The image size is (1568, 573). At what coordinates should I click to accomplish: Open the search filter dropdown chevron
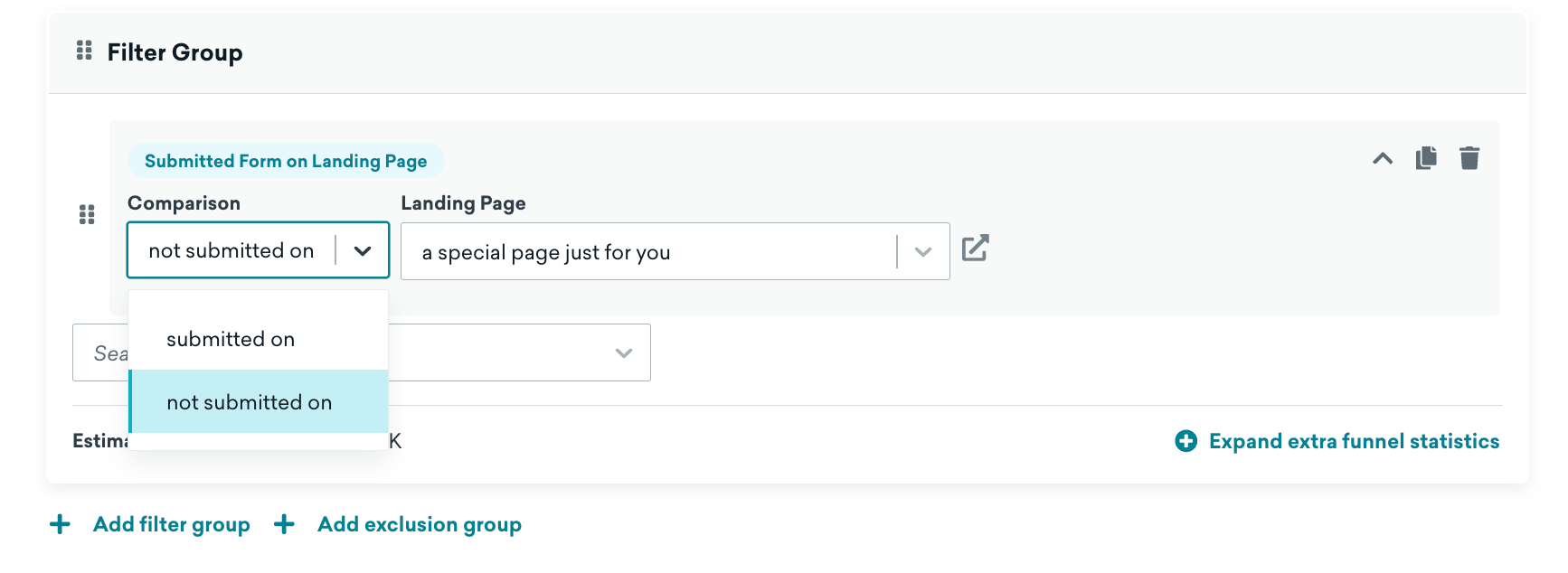(623, 353)
